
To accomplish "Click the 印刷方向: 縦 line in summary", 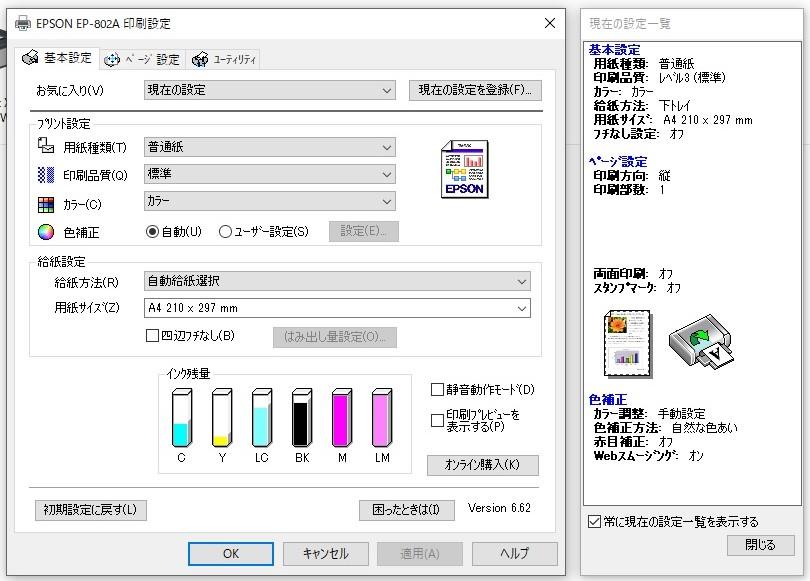I will [632, 176].
